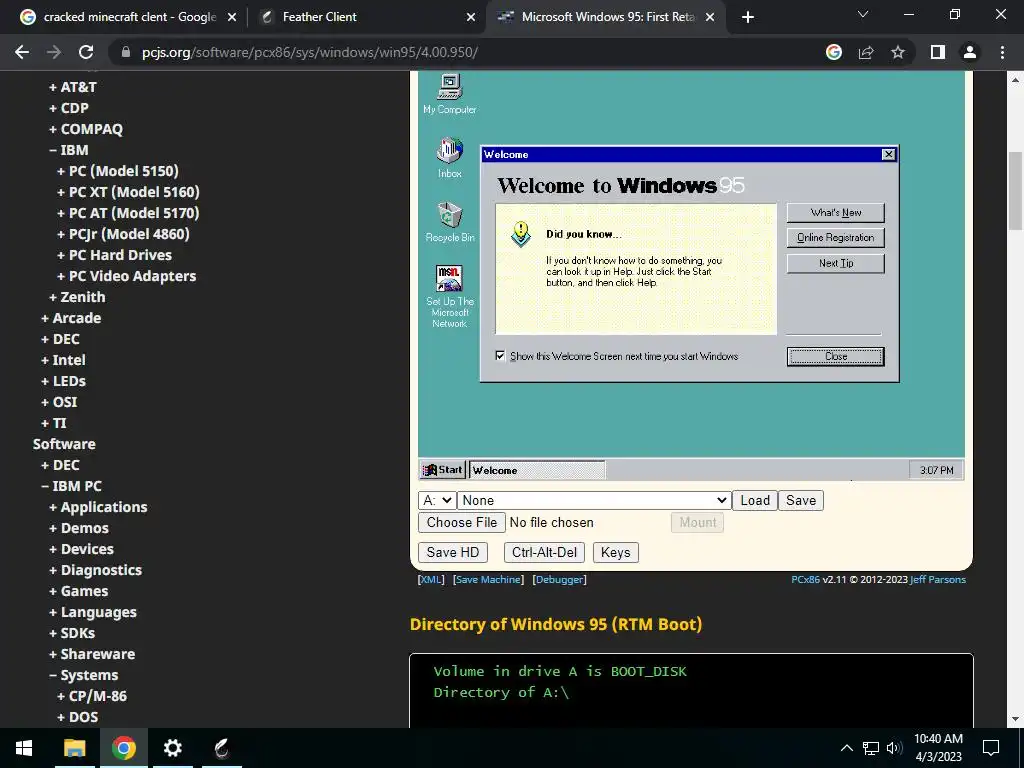Click browser back arrow

coord(22,52)
